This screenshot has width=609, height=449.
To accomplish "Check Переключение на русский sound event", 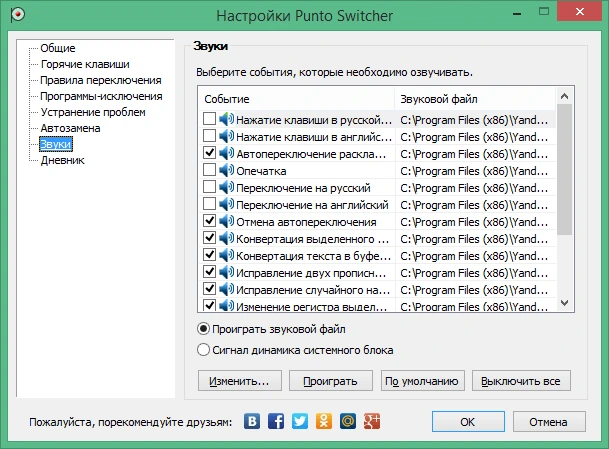I will 209,187.
